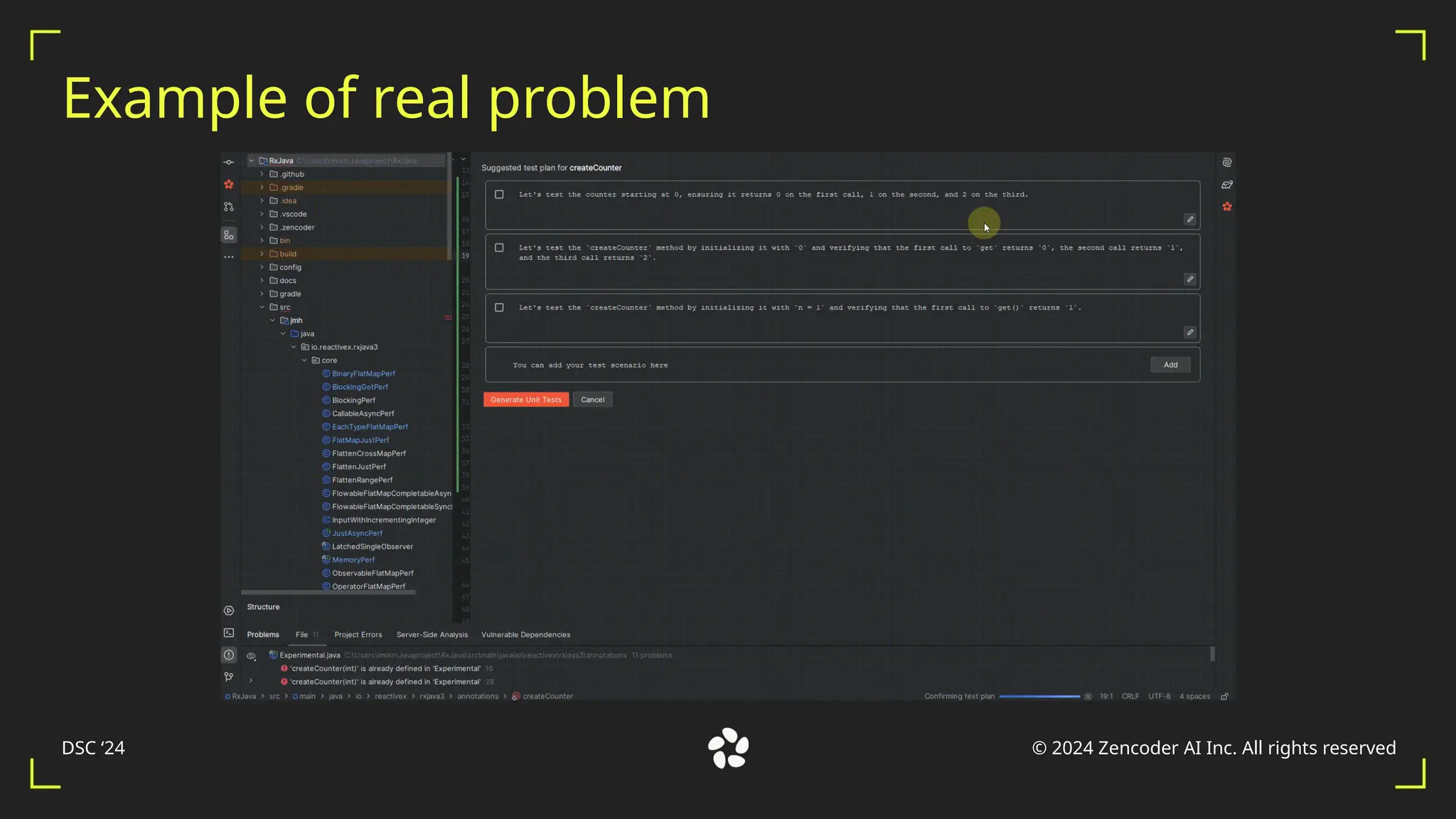This screenshot has width=1456, height=819.
Task: Check the 'n = 1' test scenario
Action: (x=499, y=308)
